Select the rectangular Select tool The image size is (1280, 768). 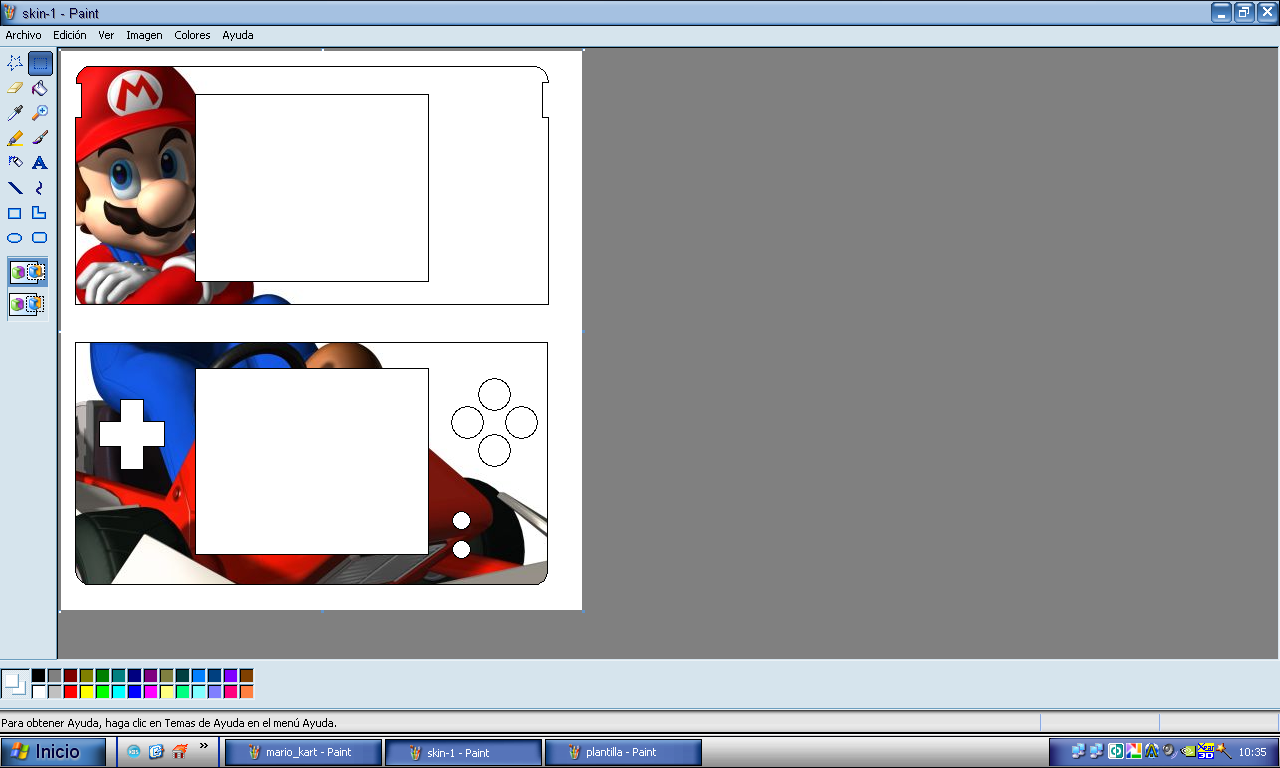click(40, 63)
